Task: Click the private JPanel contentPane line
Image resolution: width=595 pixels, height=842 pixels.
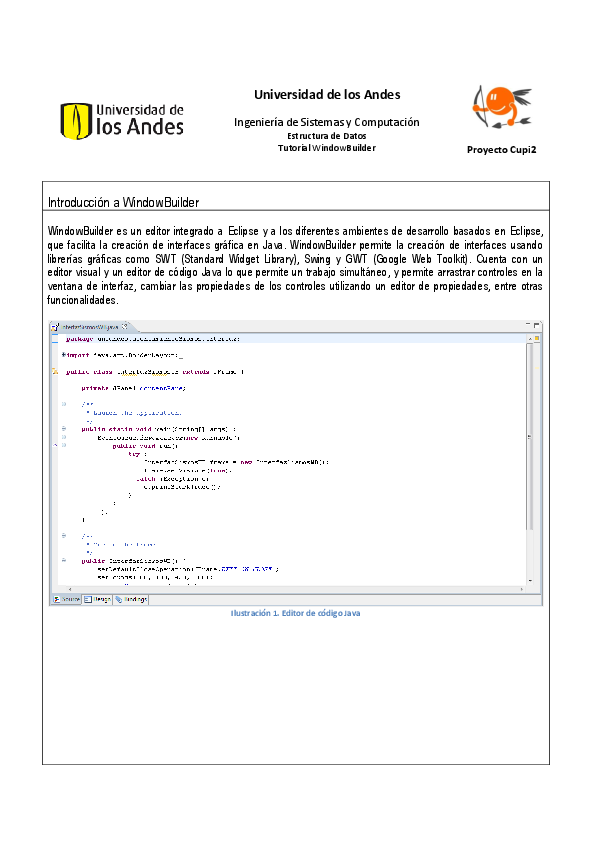Action: coord(134,388)
